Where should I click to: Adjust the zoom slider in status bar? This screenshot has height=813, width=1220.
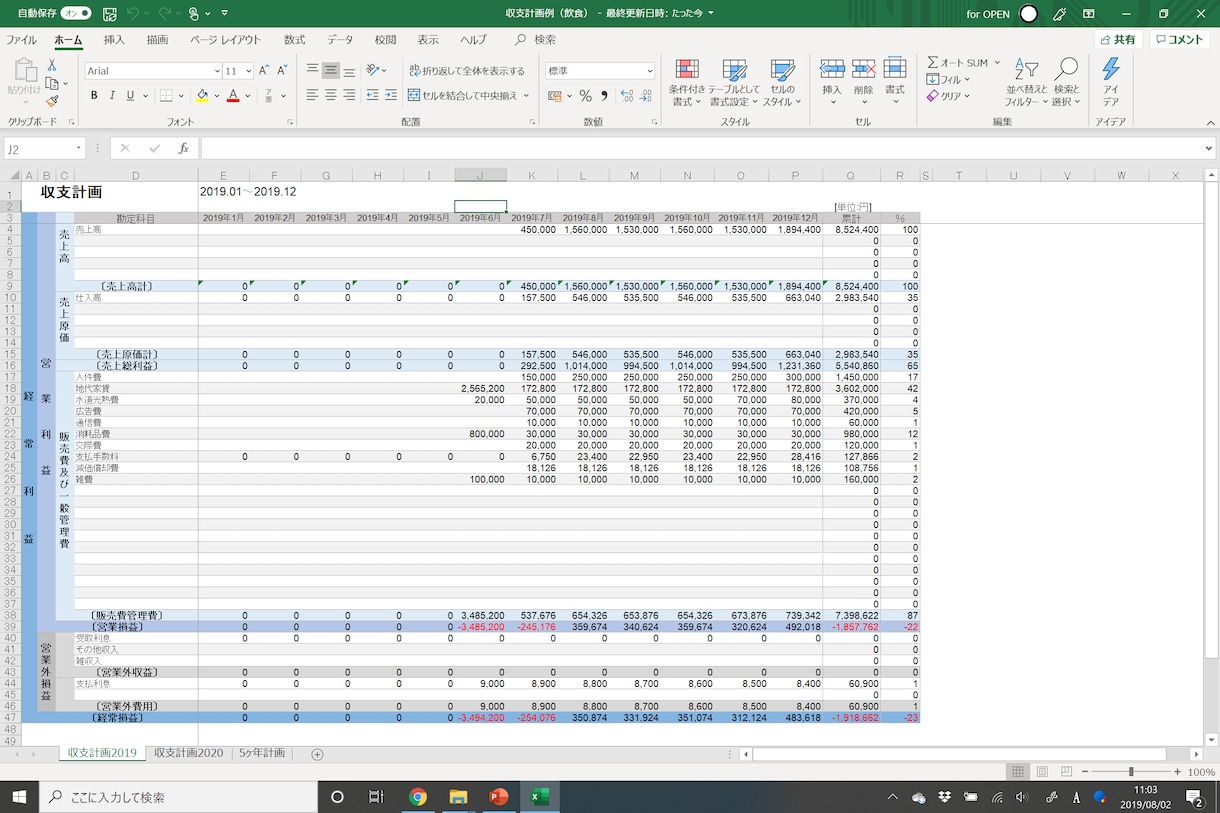click(x=1131, y=772)
